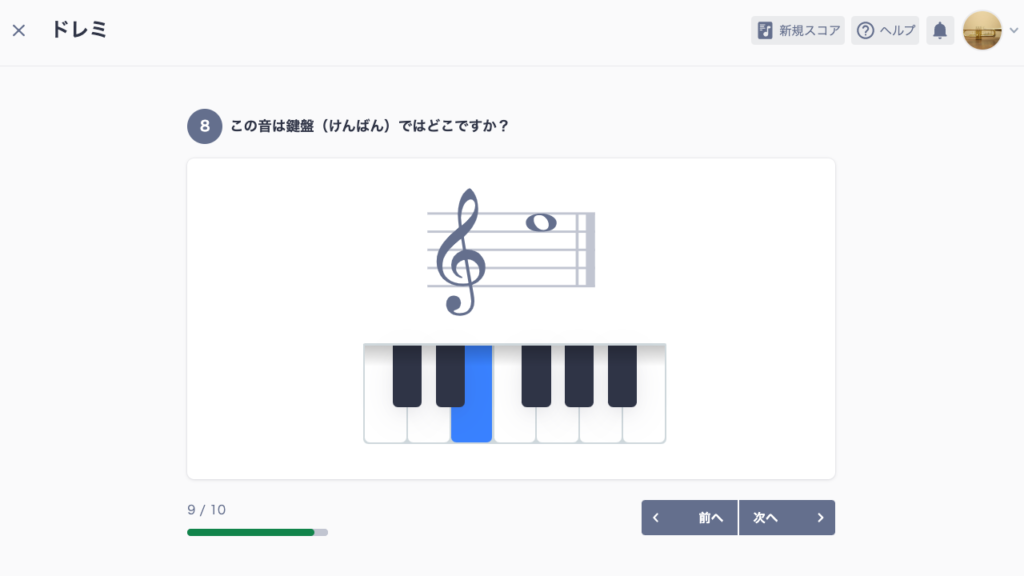Image resolution: width=1024 pixels, height=576 pixels.
Task: Close the ドレミ lesson with X icon
Action: [19, 30]
